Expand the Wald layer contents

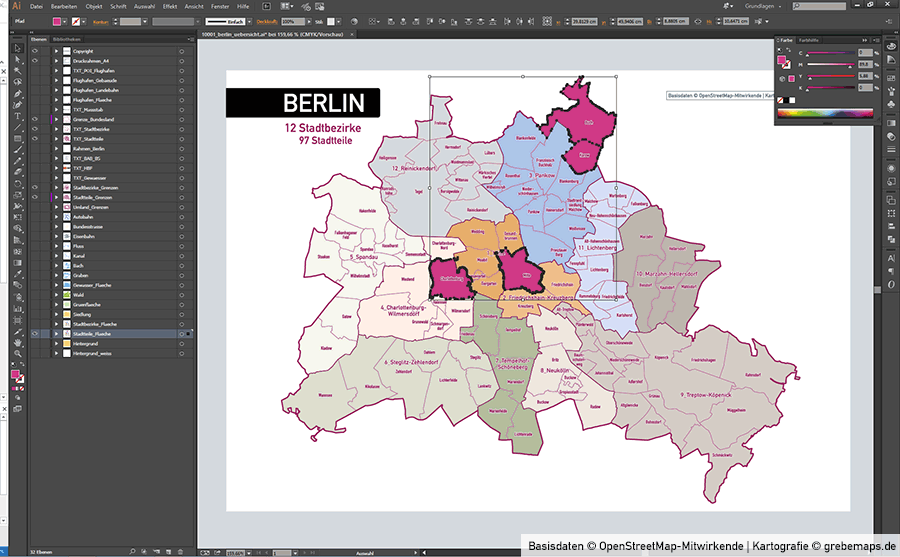[x=56, y=295]
